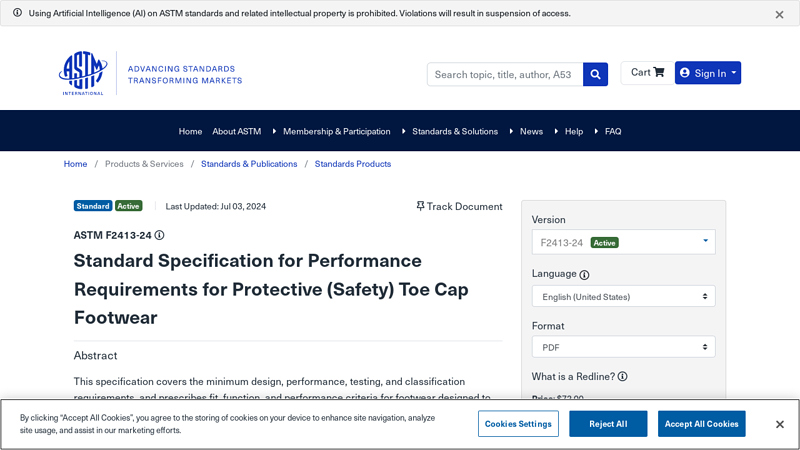The height and width of the screenshot is (450, 800).
Task: Open Standards & Solutions menu
Action: click(x=454, y=131)
